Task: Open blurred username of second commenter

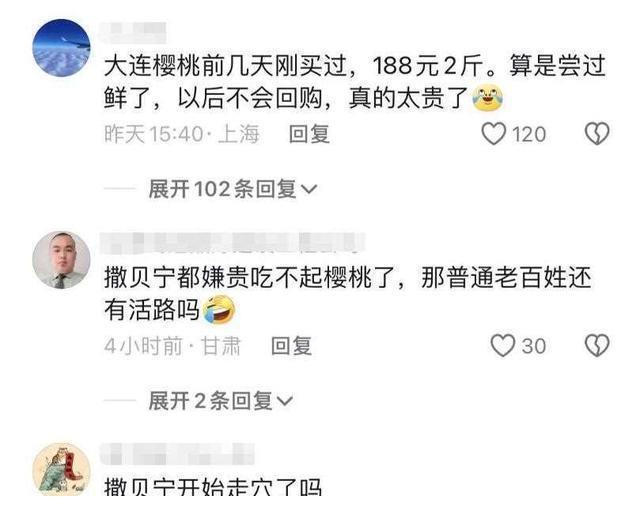Action: pos(233,242)
